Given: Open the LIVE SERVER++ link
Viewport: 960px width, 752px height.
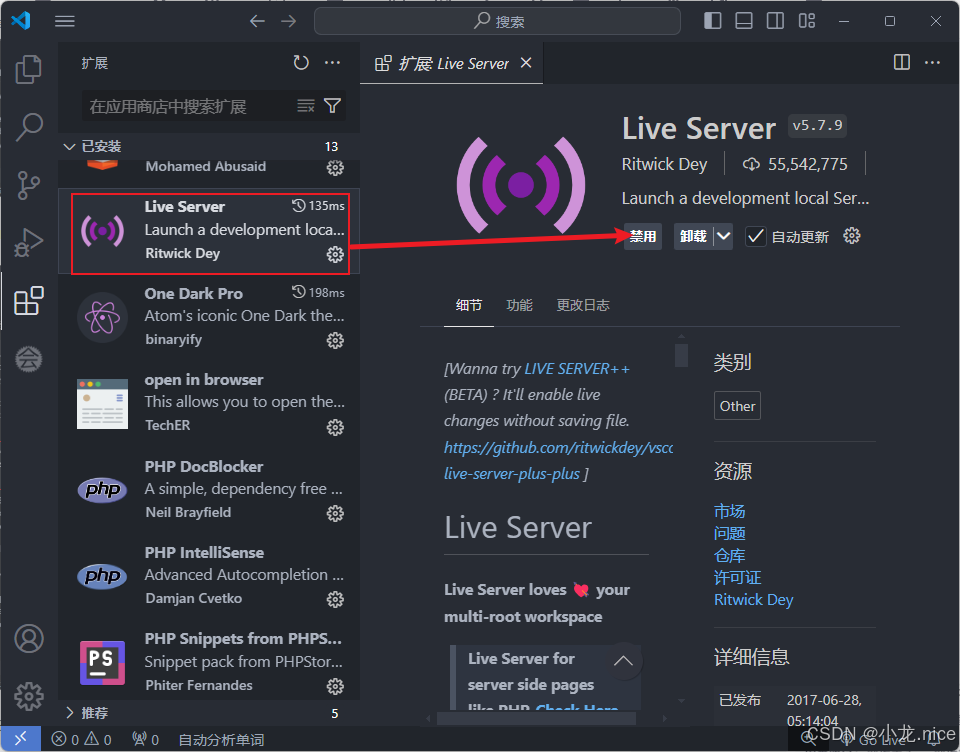Looking at the screenshot, I should pyautogui.click(x=577, y=369).
